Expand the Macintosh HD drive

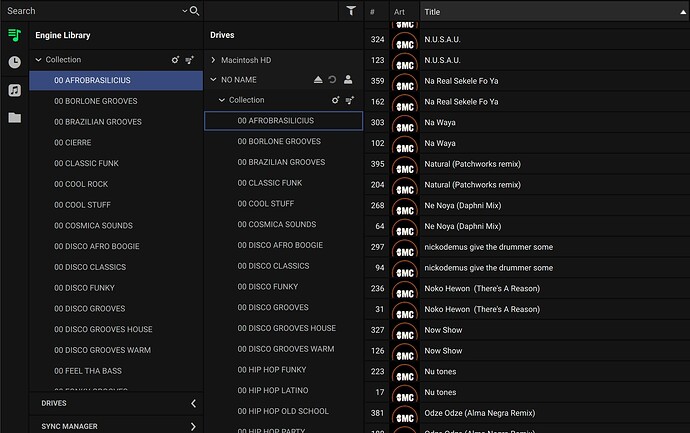[x=213, y=60]
